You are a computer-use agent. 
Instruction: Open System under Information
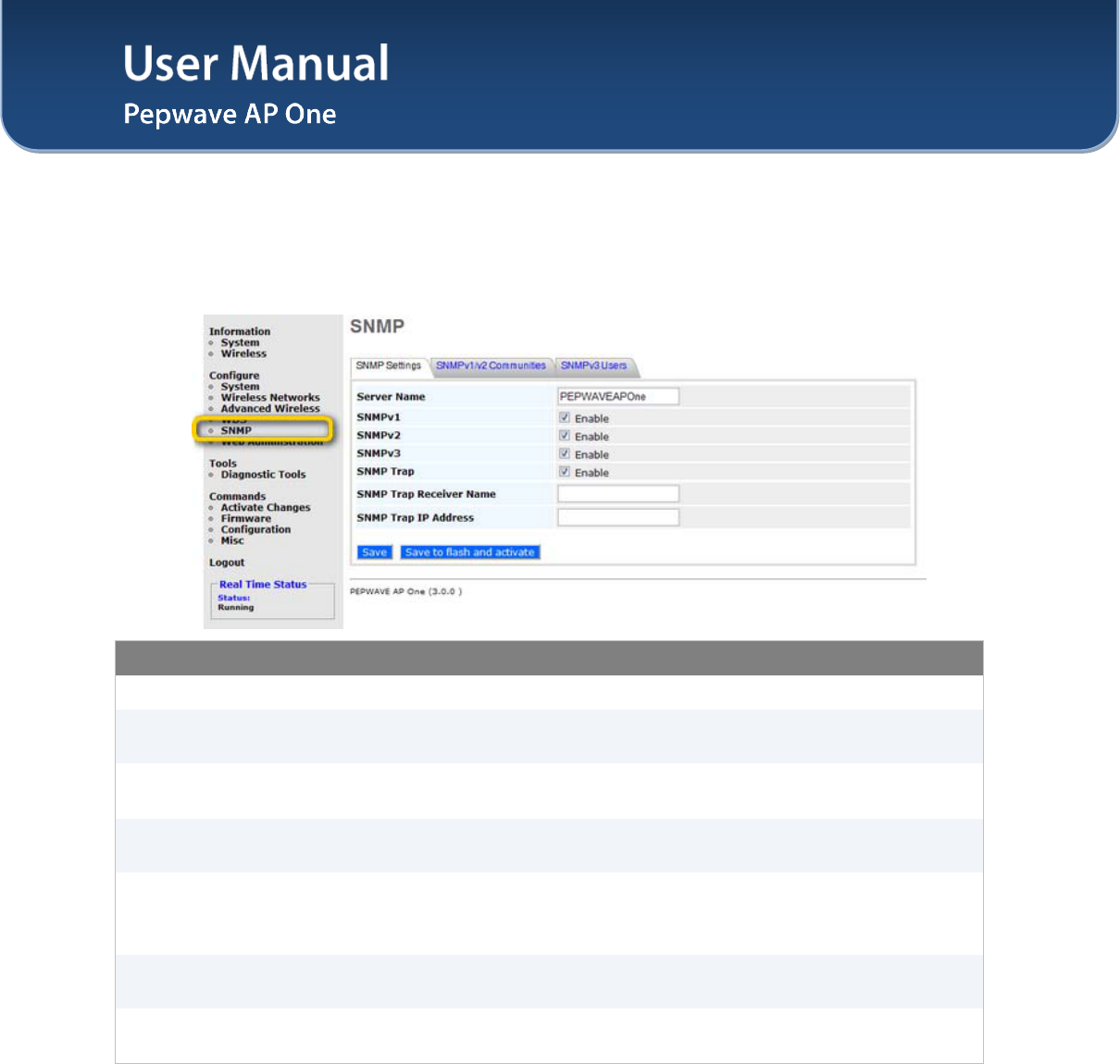[x=240, y=342]
